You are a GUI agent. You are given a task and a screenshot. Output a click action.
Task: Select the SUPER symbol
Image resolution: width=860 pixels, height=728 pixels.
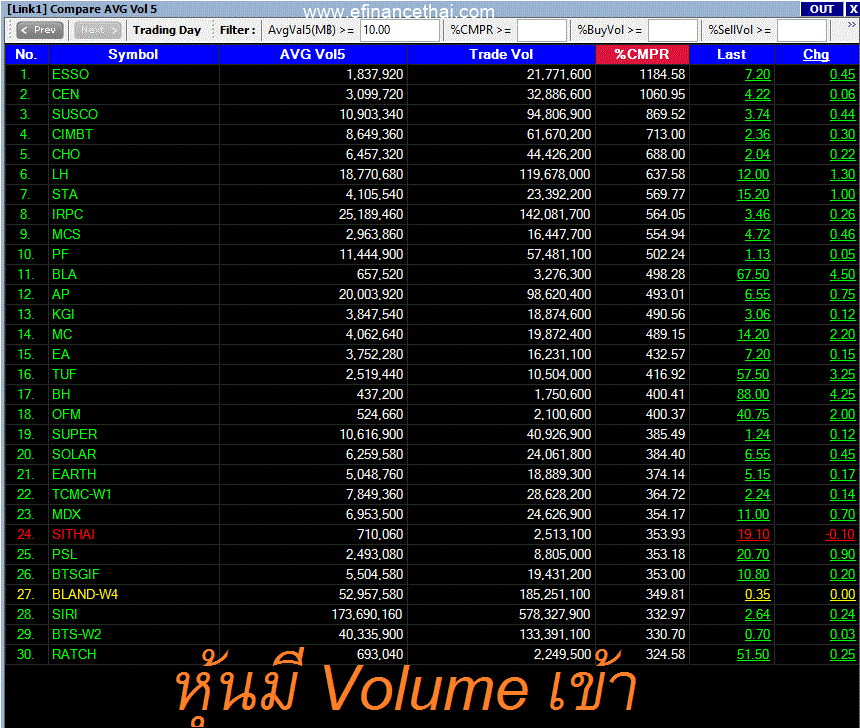(x=75, y=434)
